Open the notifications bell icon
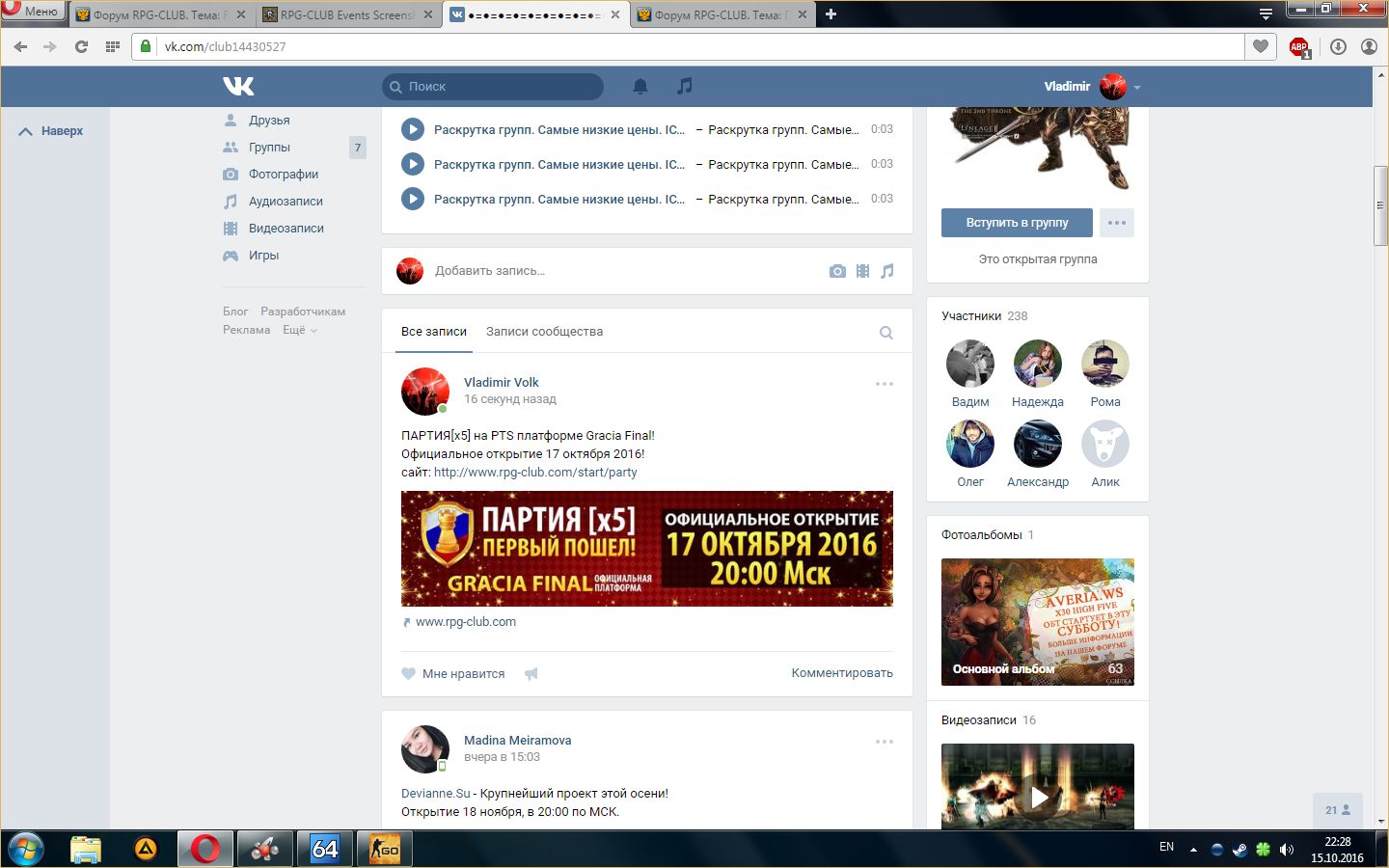This screenshot has width=1389, height=868. click(640, 86)
